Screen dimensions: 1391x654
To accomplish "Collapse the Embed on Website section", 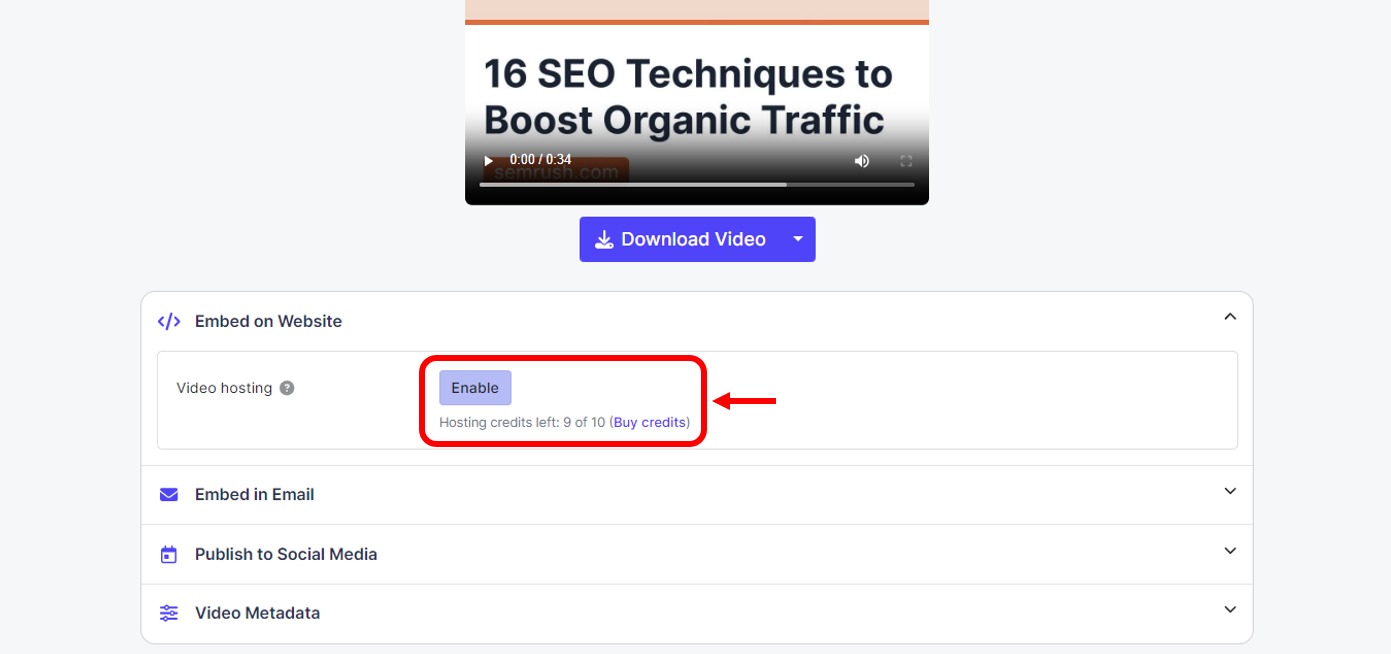I will coord(1229,314).
